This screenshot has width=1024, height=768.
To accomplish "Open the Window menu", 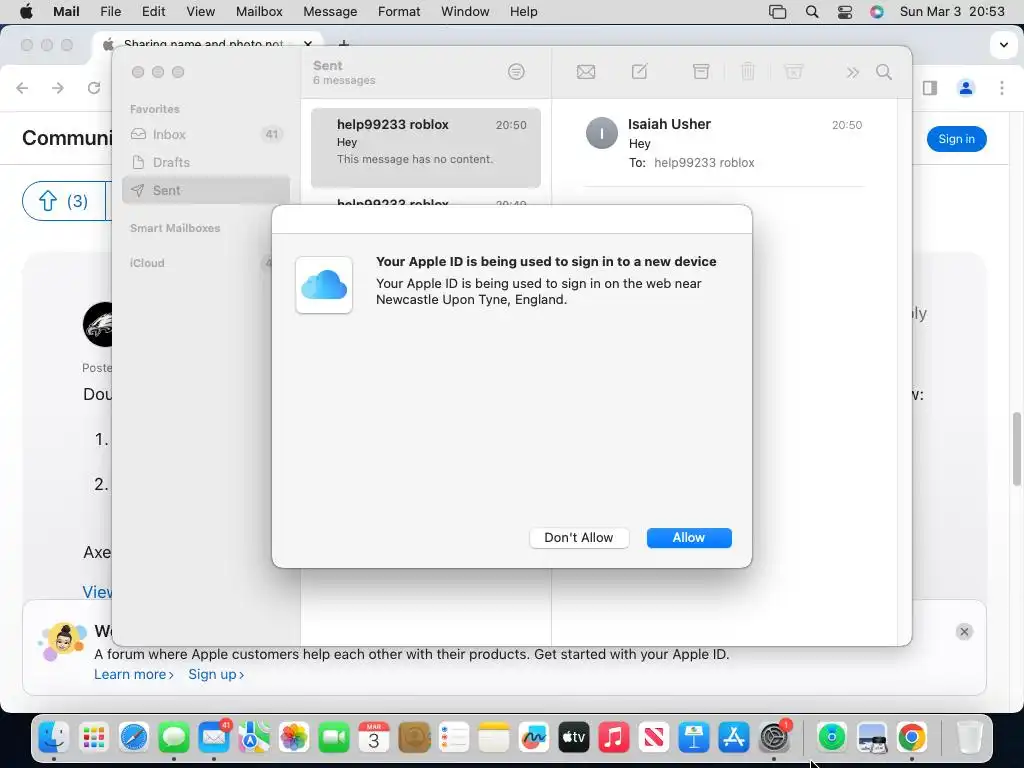I will pos(465,12).
